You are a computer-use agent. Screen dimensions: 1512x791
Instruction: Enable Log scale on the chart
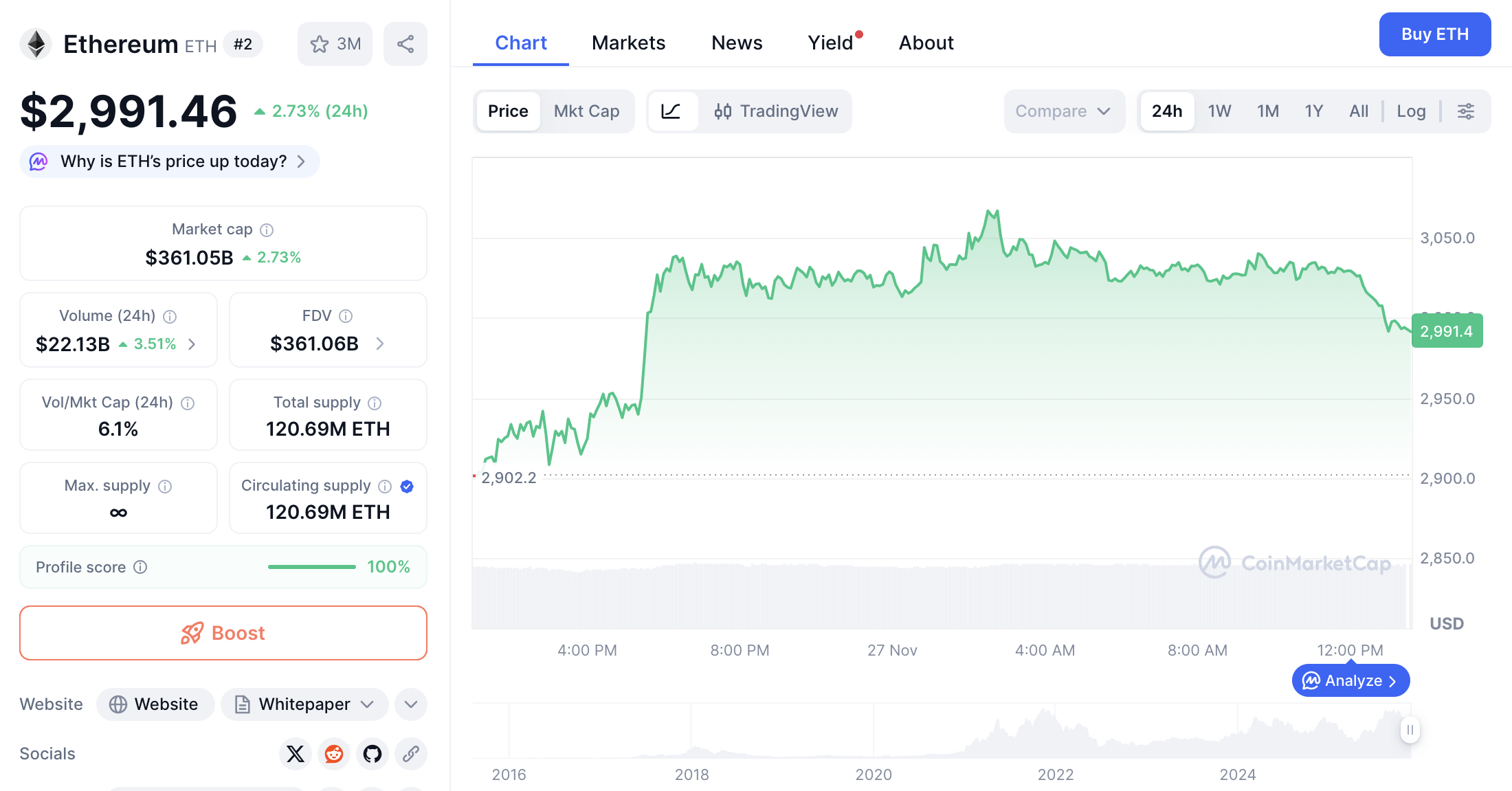[1410, 111]
